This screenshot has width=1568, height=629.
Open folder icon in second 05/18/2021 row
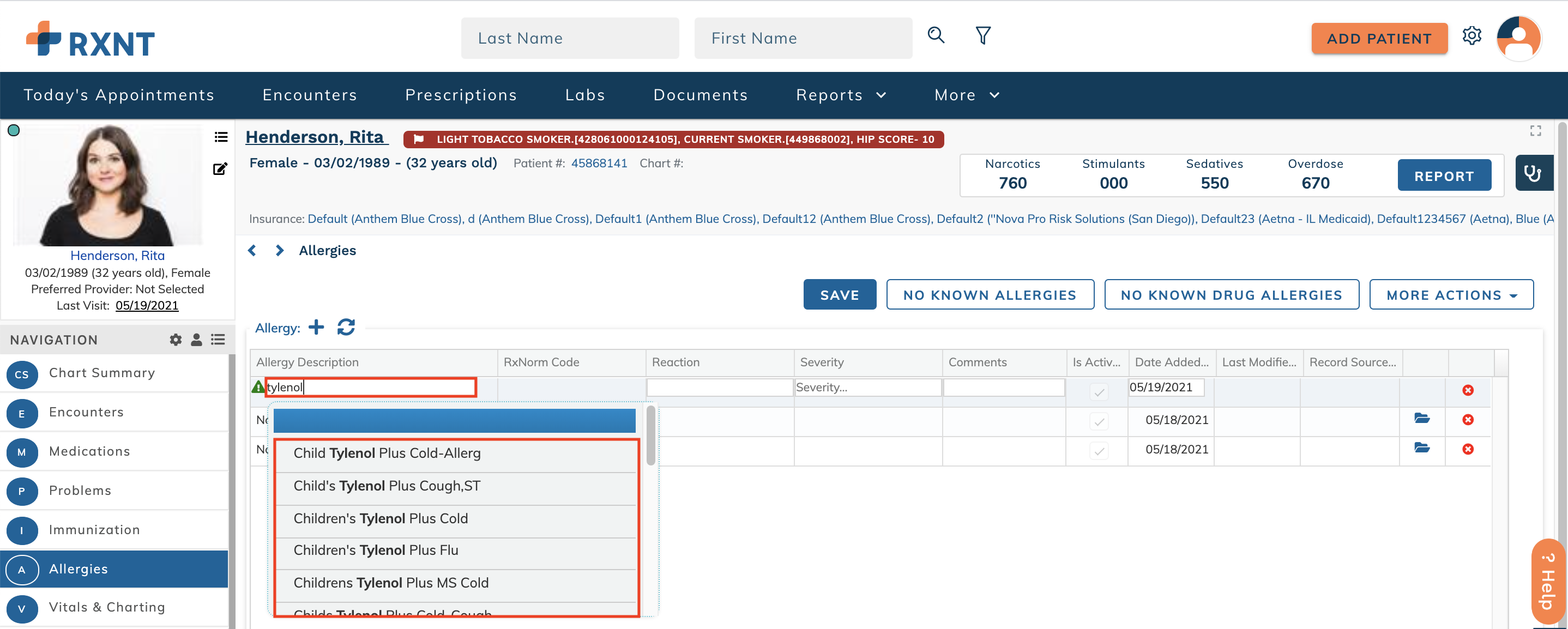pyautogui.click(x=1421, y=449)
